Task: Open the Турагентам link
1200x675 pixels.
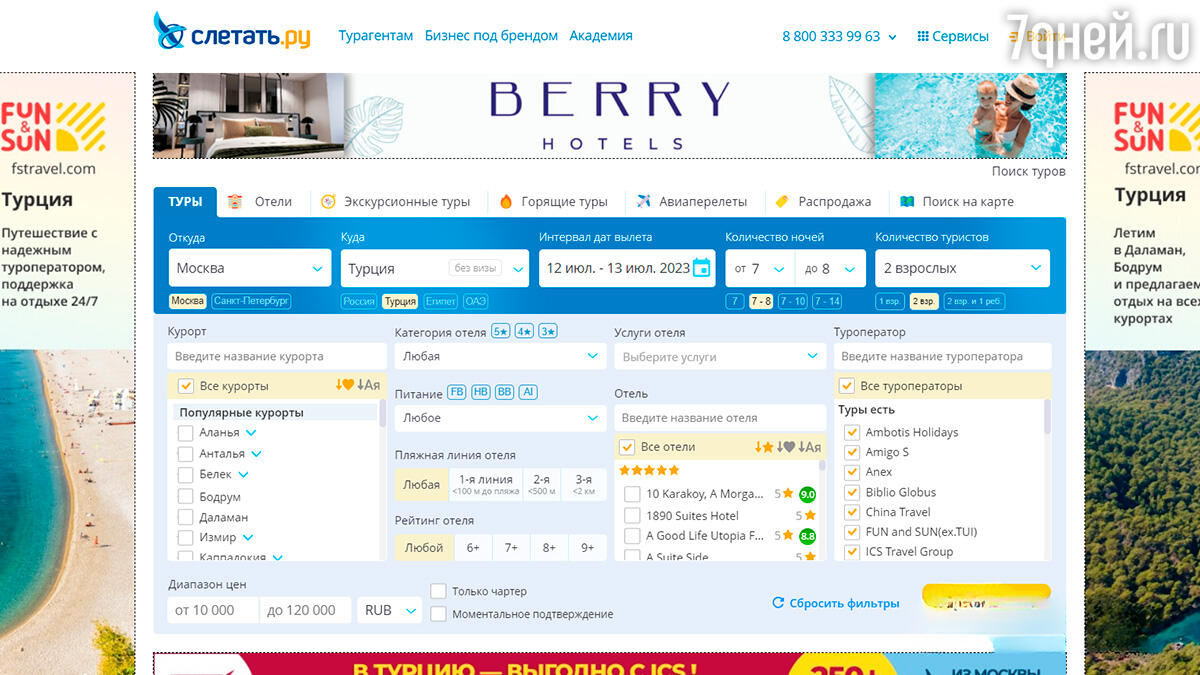Action: (x=376, y=35)
